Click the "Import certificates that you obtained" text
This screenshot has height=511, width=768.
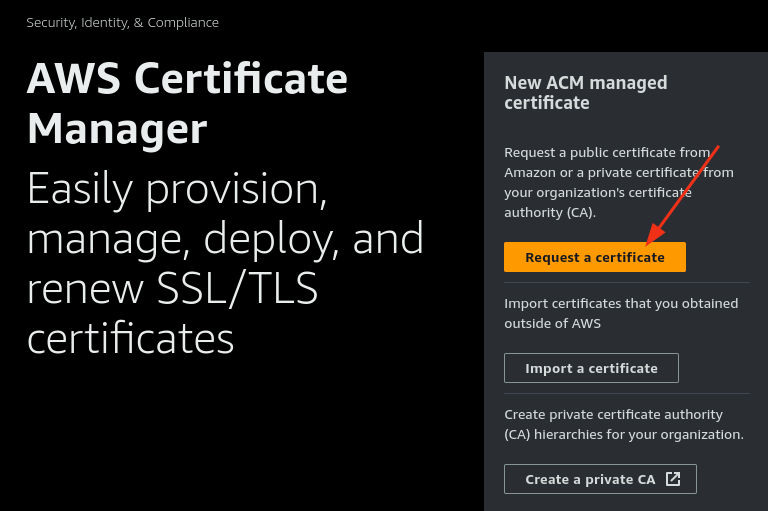[x=621, y=303]
